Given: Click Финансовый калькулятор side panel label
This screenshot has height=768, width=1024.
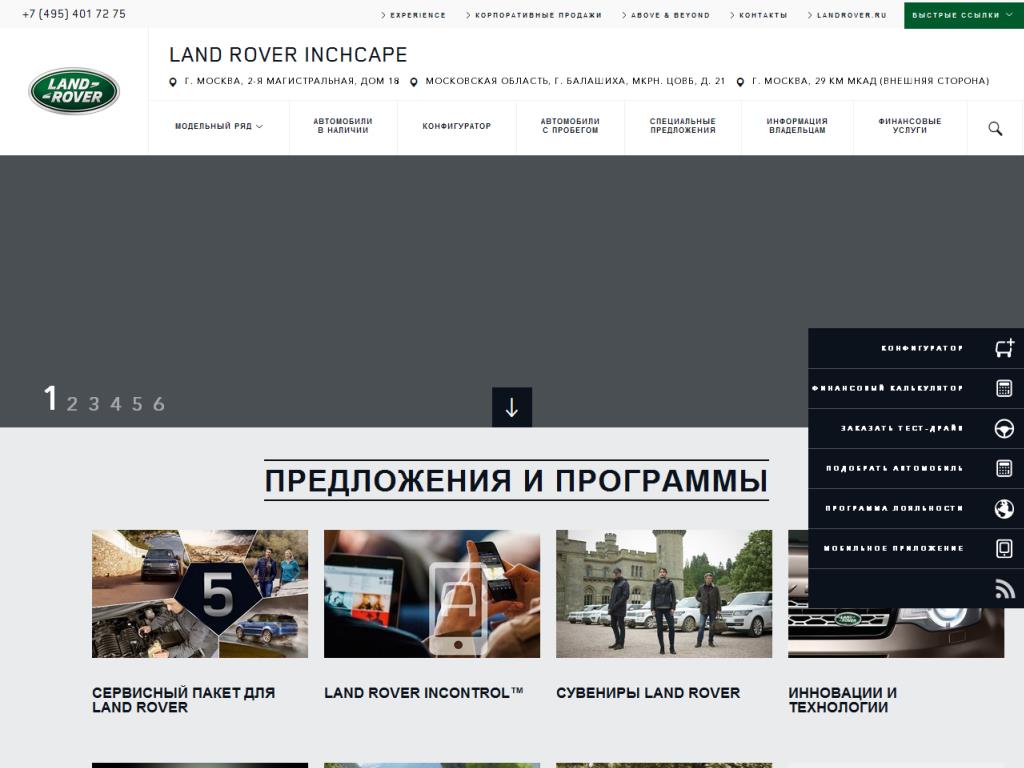Looking at the screenshot, I should [888, 388].
